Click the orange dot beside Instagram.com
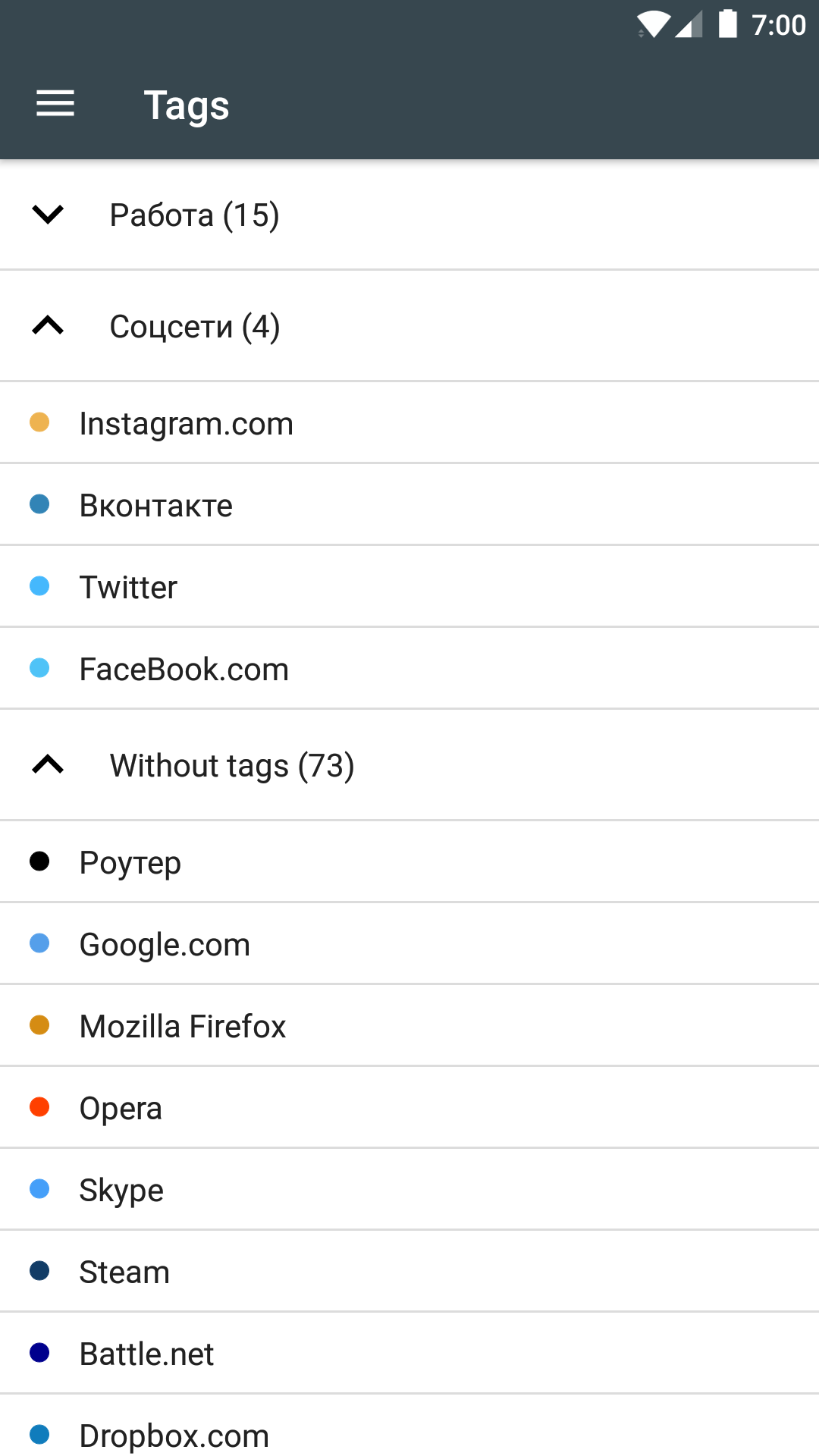This screenshot has width=819, height=1456. [x=39, y=422]
